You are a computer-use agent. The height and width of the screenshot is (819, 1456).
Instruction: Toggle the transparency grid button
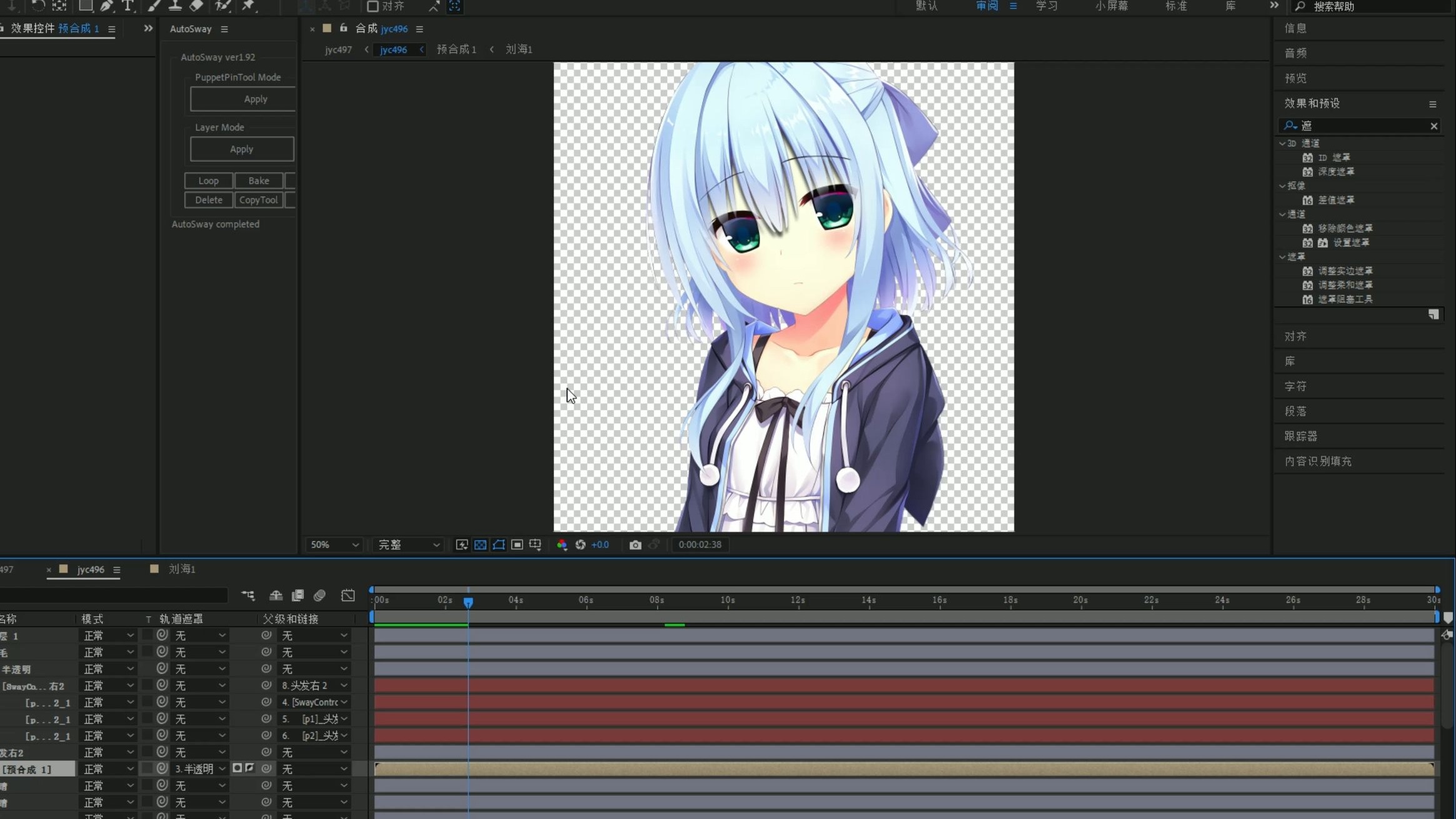click(x=480, y=545)
